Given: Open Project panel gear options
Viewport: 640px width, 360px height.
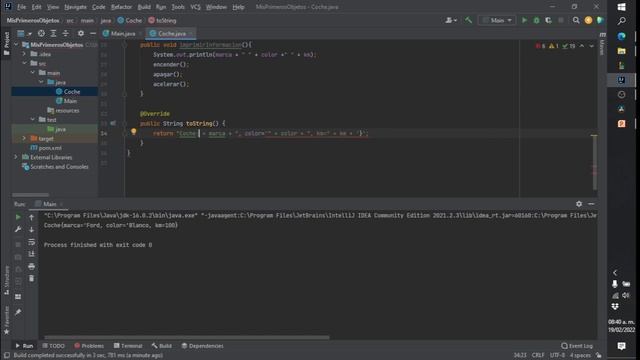Looking at the screenshot, I should (81, 33).
